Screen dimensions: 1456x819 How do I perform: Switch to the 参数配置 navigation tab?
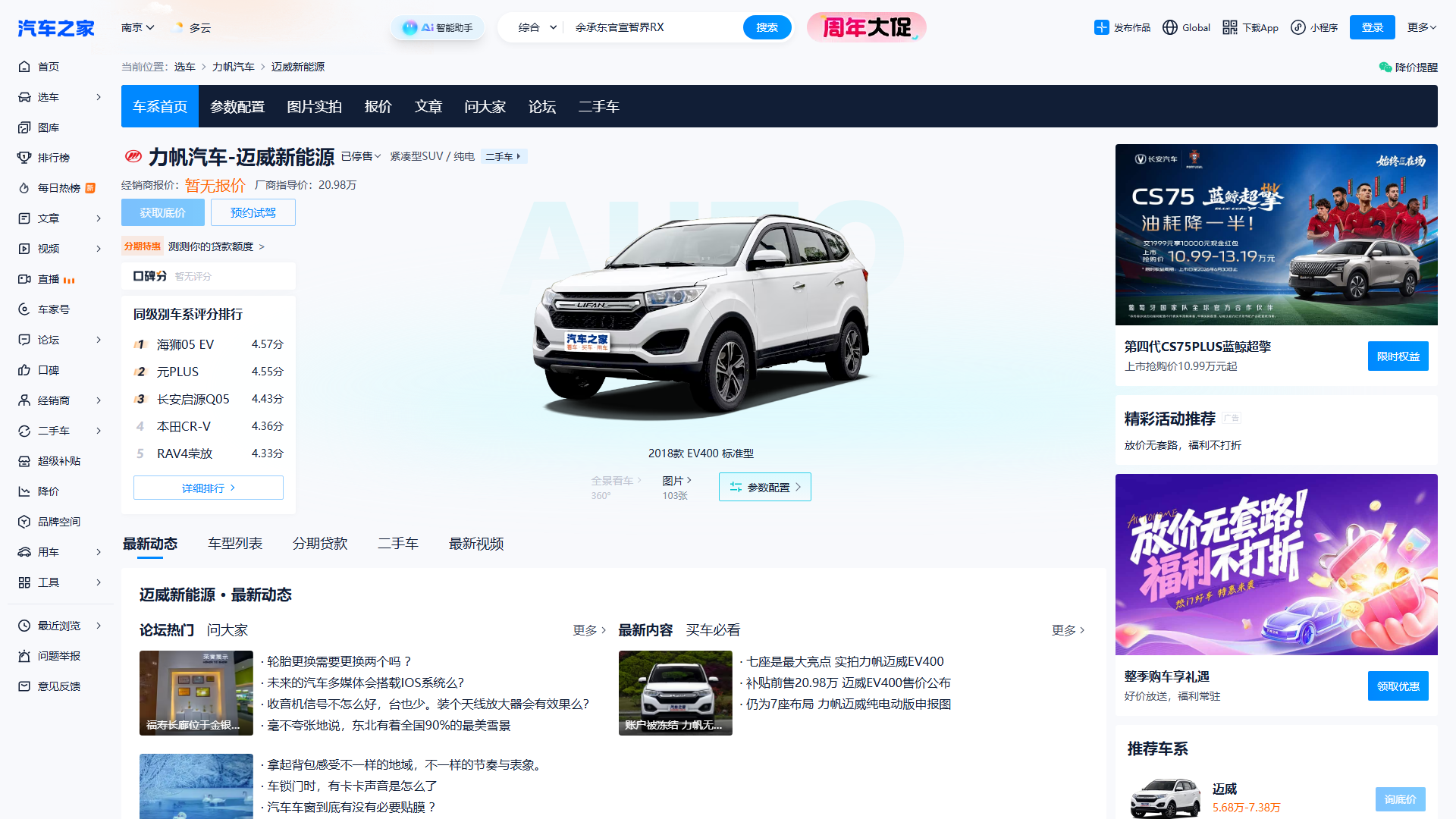(x=237, y=106)
